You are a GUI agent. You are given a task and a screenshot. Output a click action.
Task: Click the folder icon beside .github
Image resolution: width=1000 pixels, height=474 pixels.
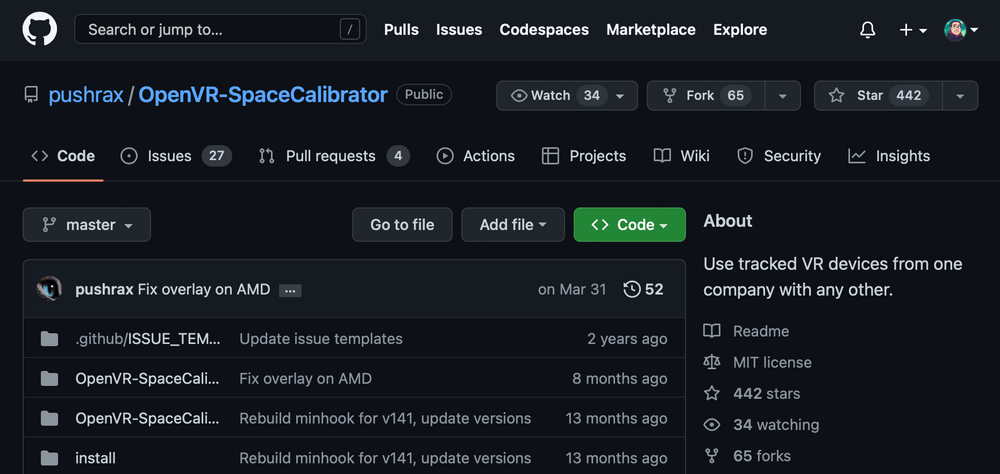[x=49, y=338]
